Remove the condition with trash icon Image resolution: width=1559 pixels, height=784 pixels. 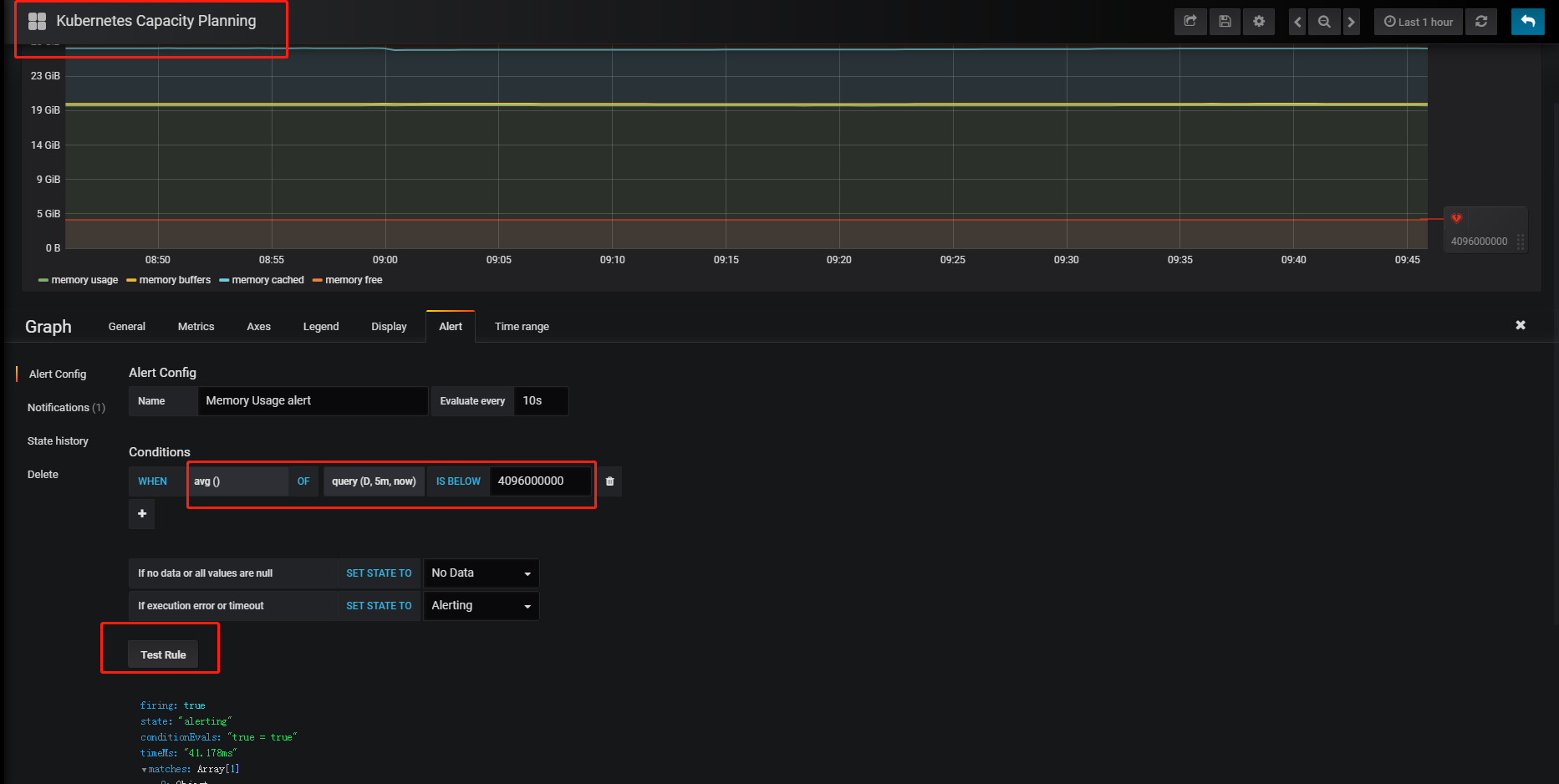pyautogui.click(x=609, y=481)
